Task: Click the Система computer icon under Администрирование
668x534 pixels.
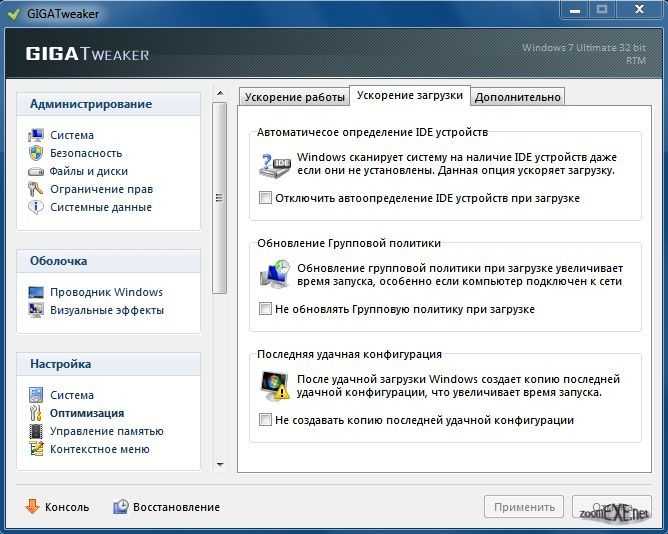Action: (36, 135)
